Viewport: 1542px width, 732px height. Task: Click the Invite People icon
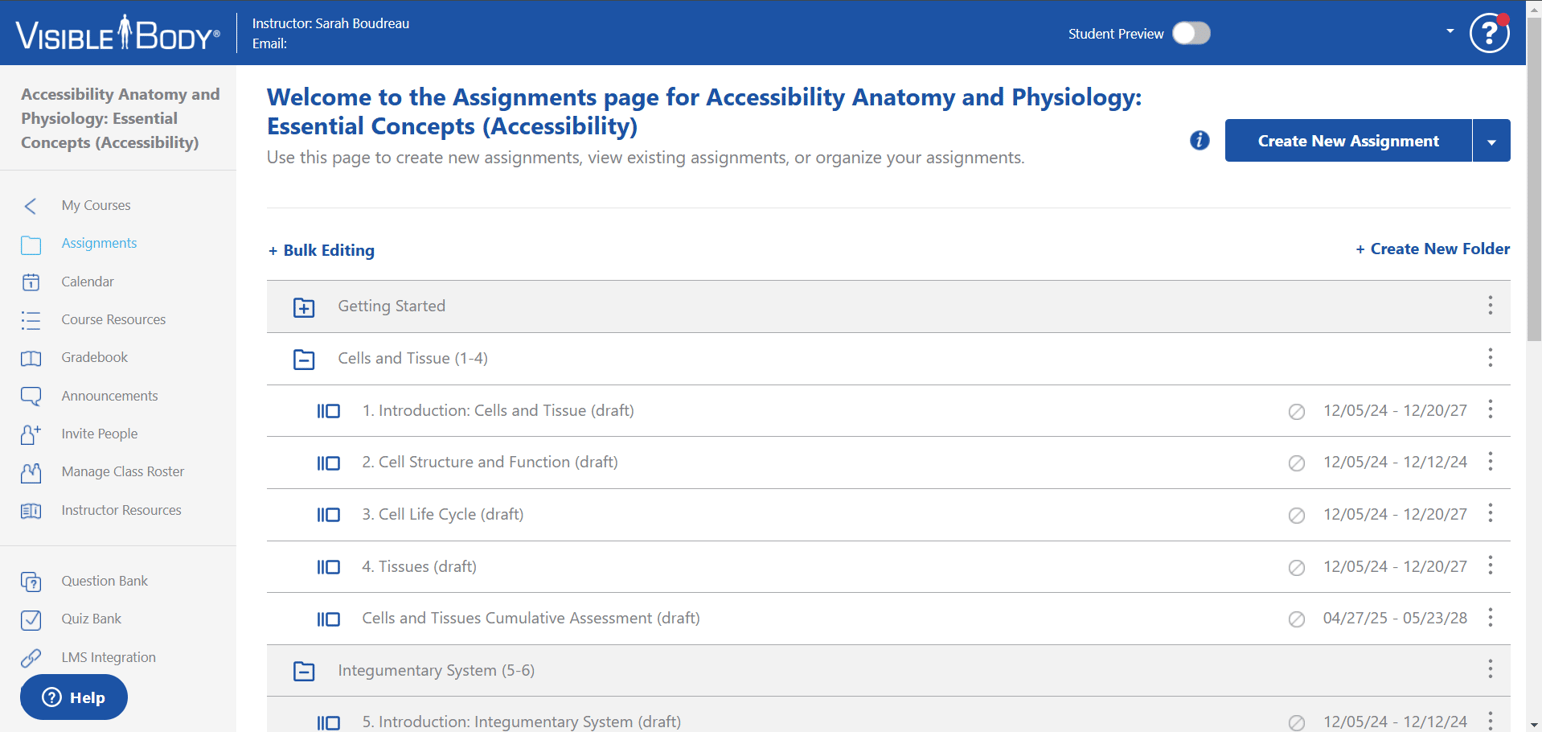(x=32, y=433)
